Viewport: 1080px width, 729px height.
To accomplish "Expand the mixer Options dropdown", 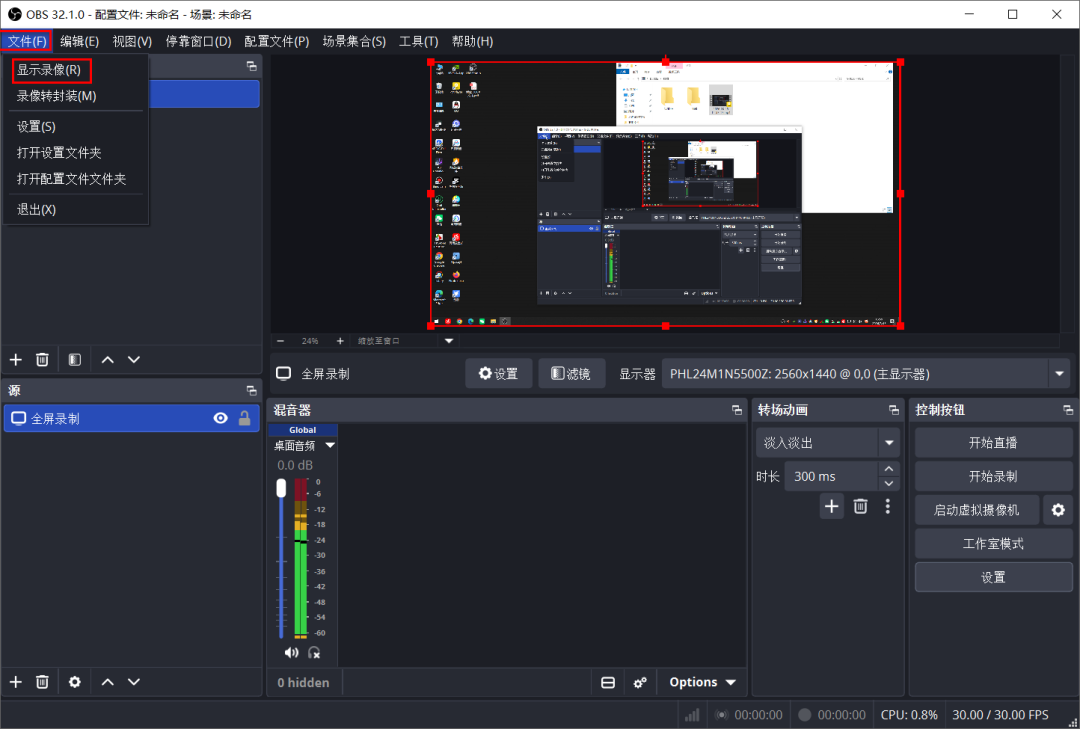I will click(x=702, y=682).
